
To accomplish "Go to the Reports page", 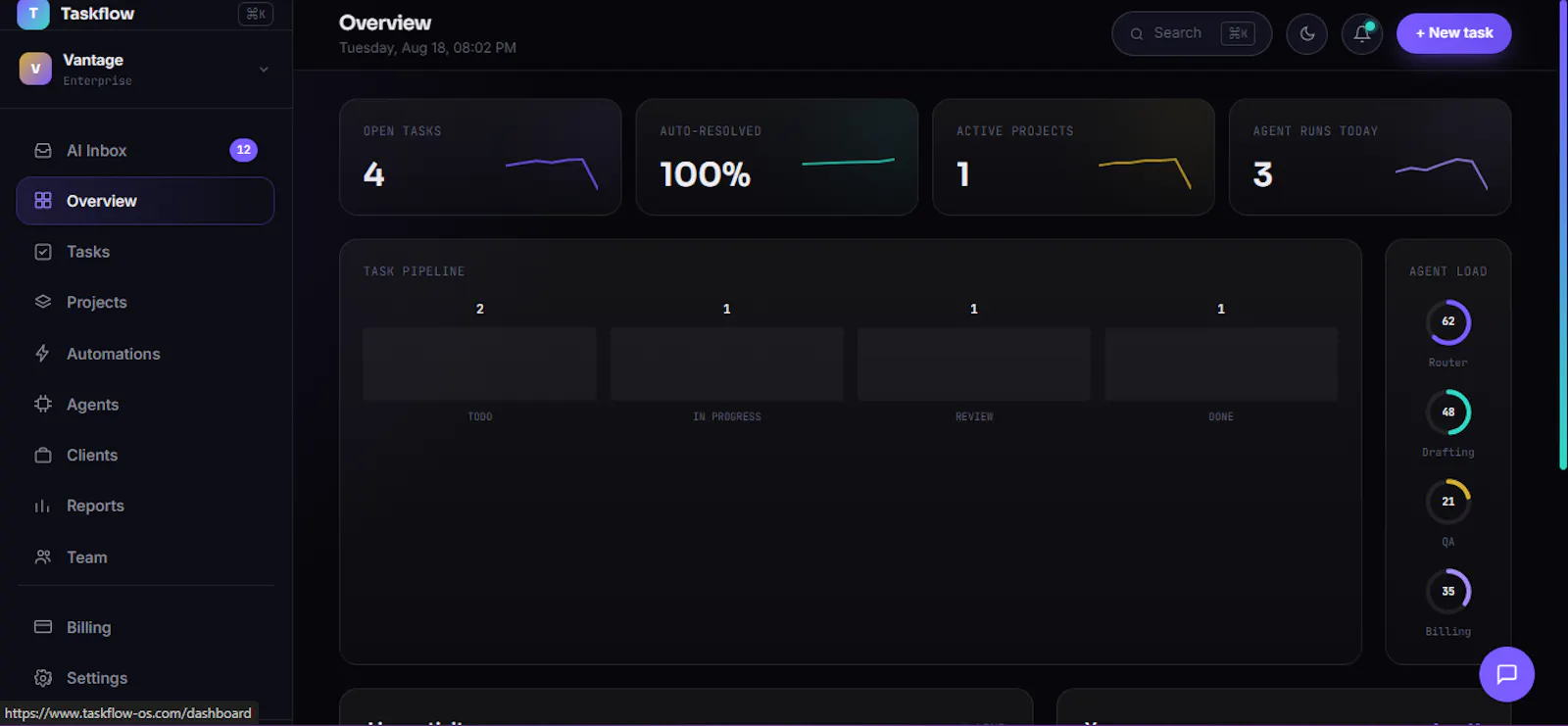I will pyautogui.click(x=145, y=506).
